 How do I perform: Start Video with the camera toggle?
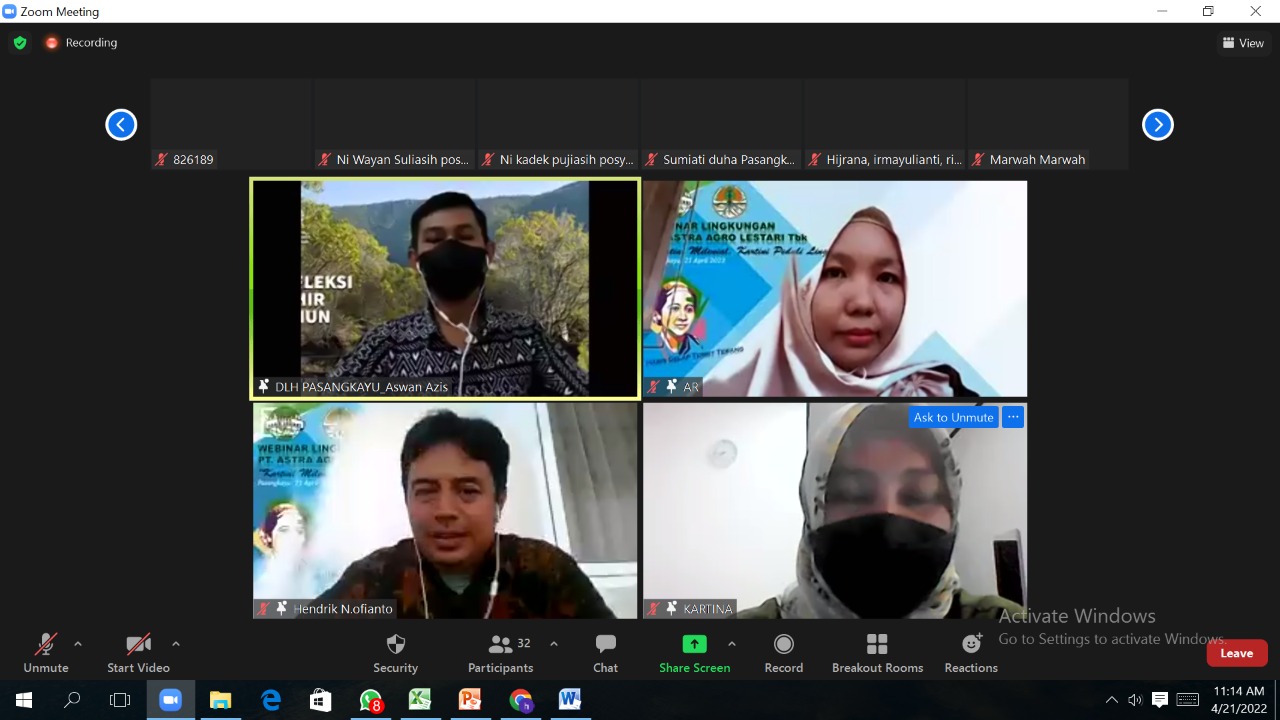(138, 653)
